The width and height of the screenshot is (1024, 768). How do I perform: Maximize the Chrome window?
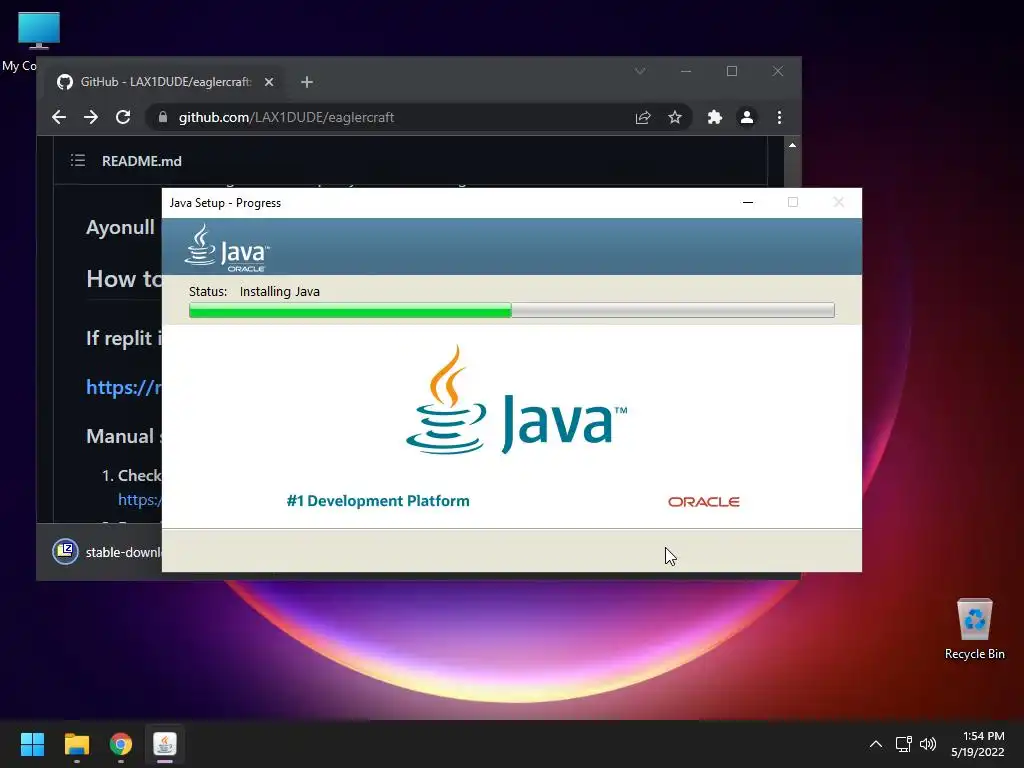[x=731, y=71]
